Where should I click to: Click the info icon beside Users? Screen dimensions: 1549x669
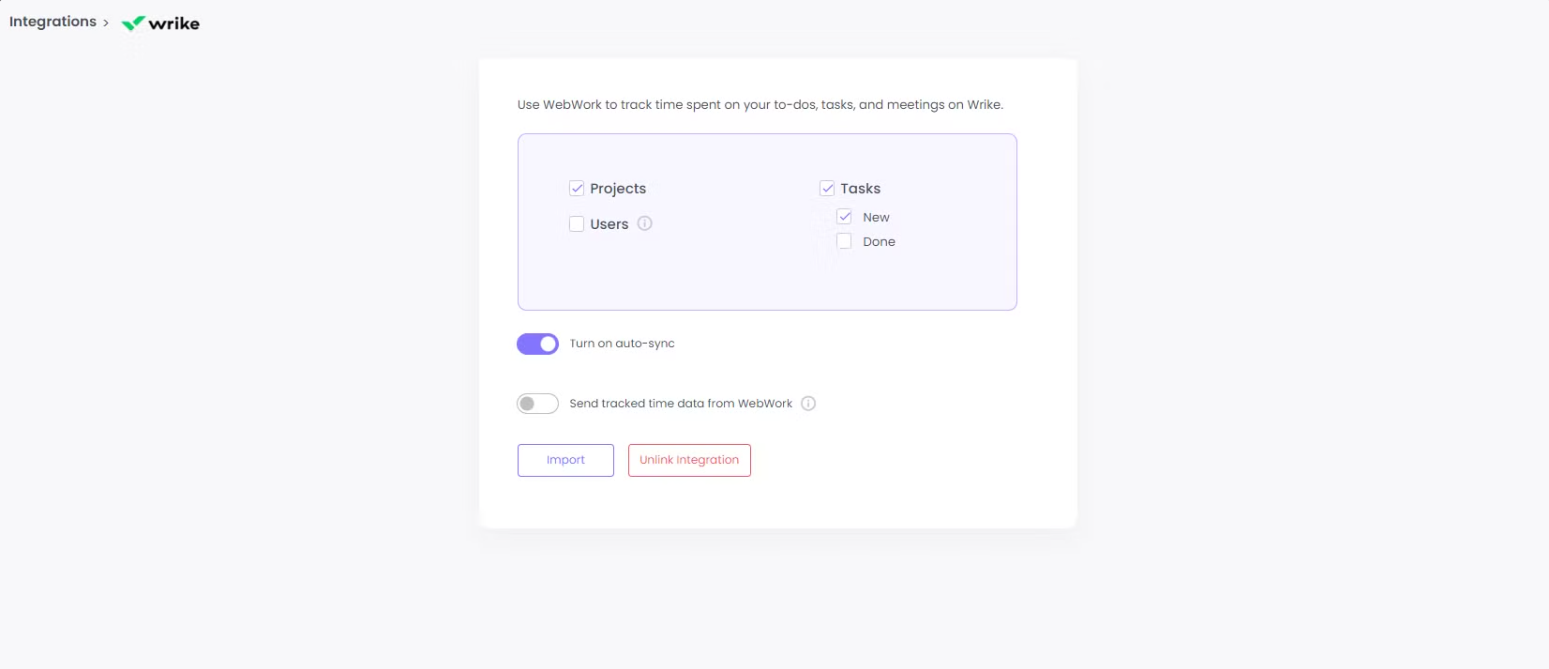pos(645,223)
